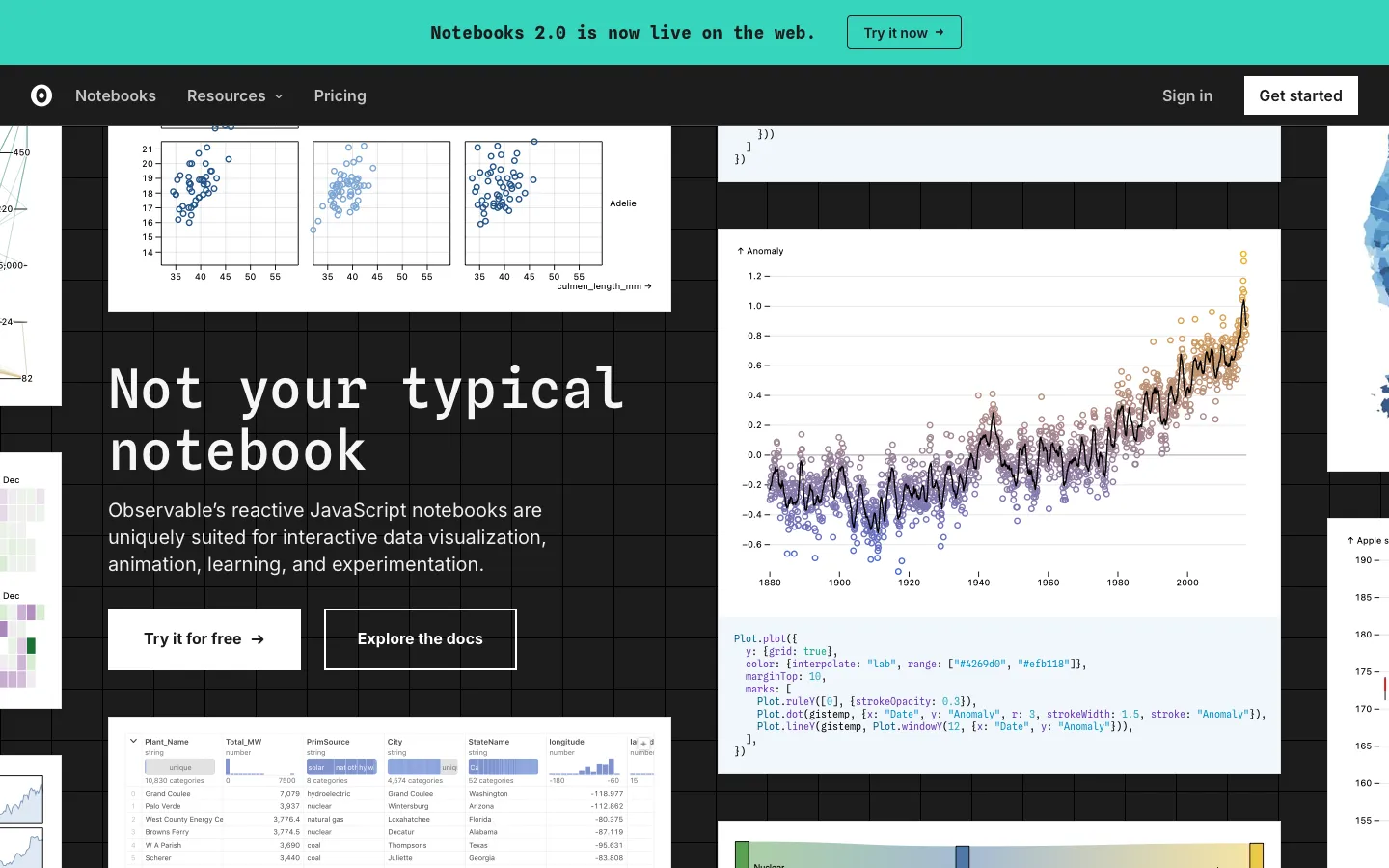Click the Observable logo icon
The image size is (1389, 868).
(41, 95)
